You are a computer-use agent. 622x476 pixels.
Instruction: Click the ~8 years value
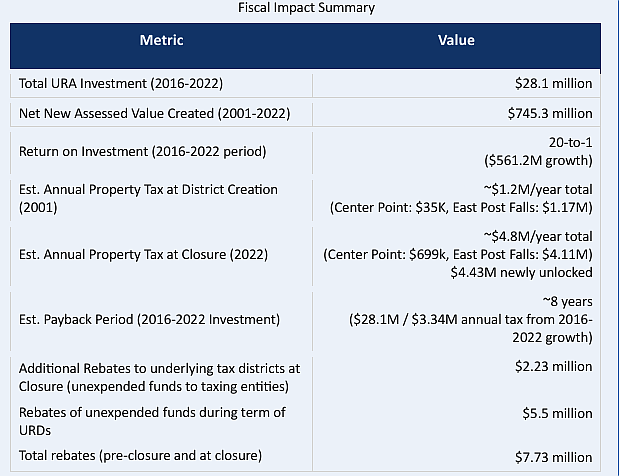tap(567, 301)
